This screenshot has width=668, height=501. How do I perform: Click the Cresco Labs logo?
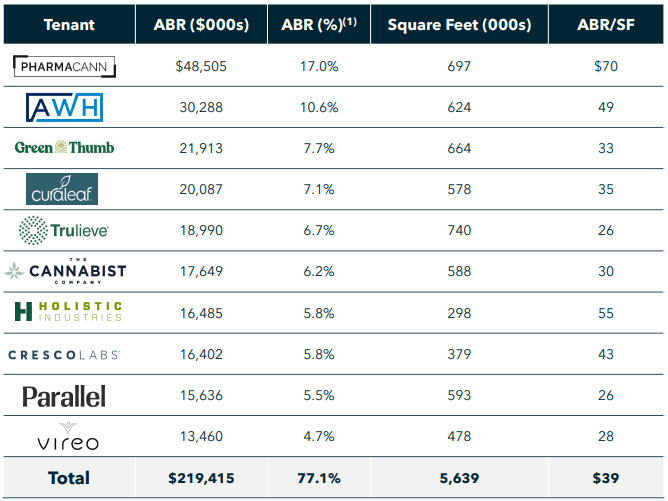[x=64, y=354]
